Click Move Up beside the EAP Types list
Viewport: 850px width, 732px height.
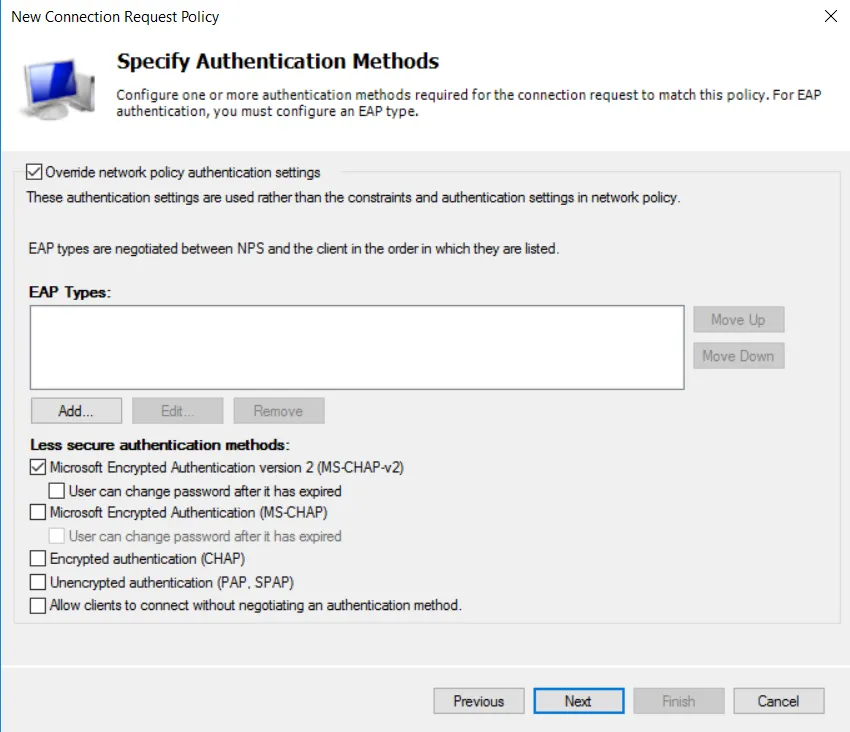(738, 319)
